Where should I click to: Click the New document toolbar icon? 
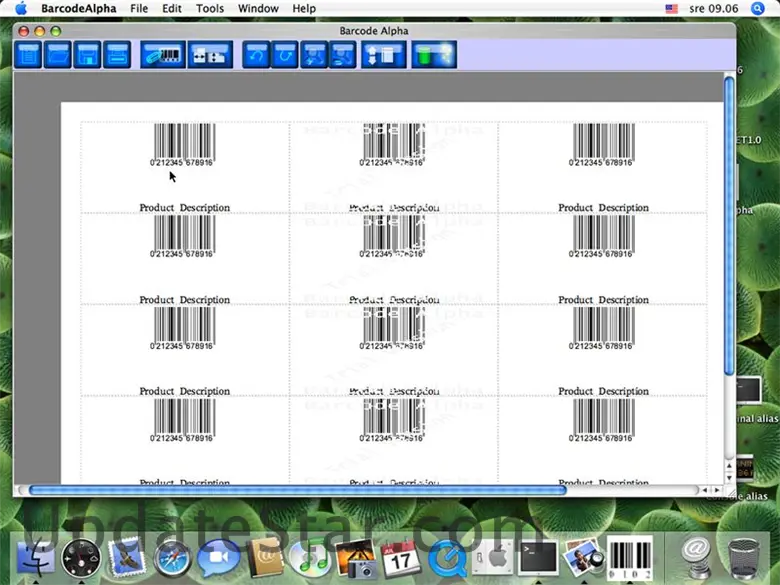click(28, 54)
